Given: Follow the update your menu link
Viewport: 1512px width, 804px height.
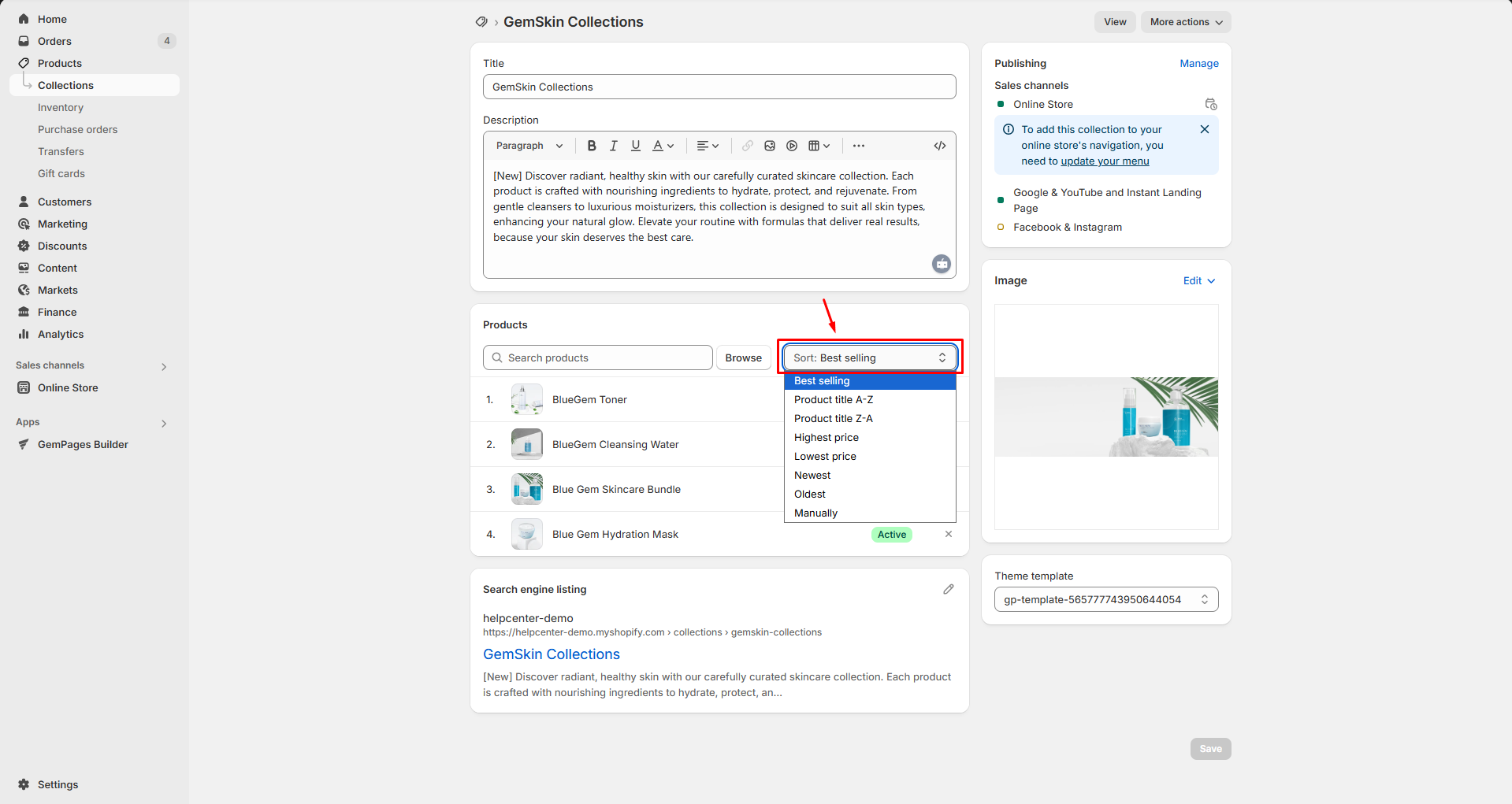Looking at the screenshot, I should point(1105,161).
